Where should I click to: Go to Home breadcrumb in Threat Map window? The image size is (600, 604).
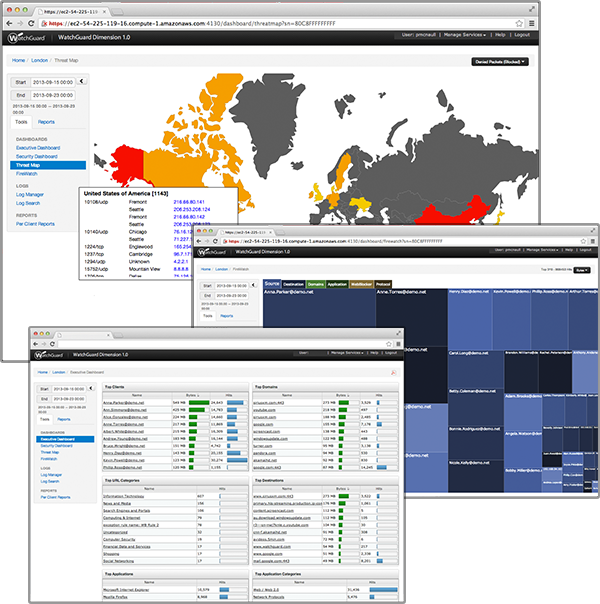(x=18, y=60)
